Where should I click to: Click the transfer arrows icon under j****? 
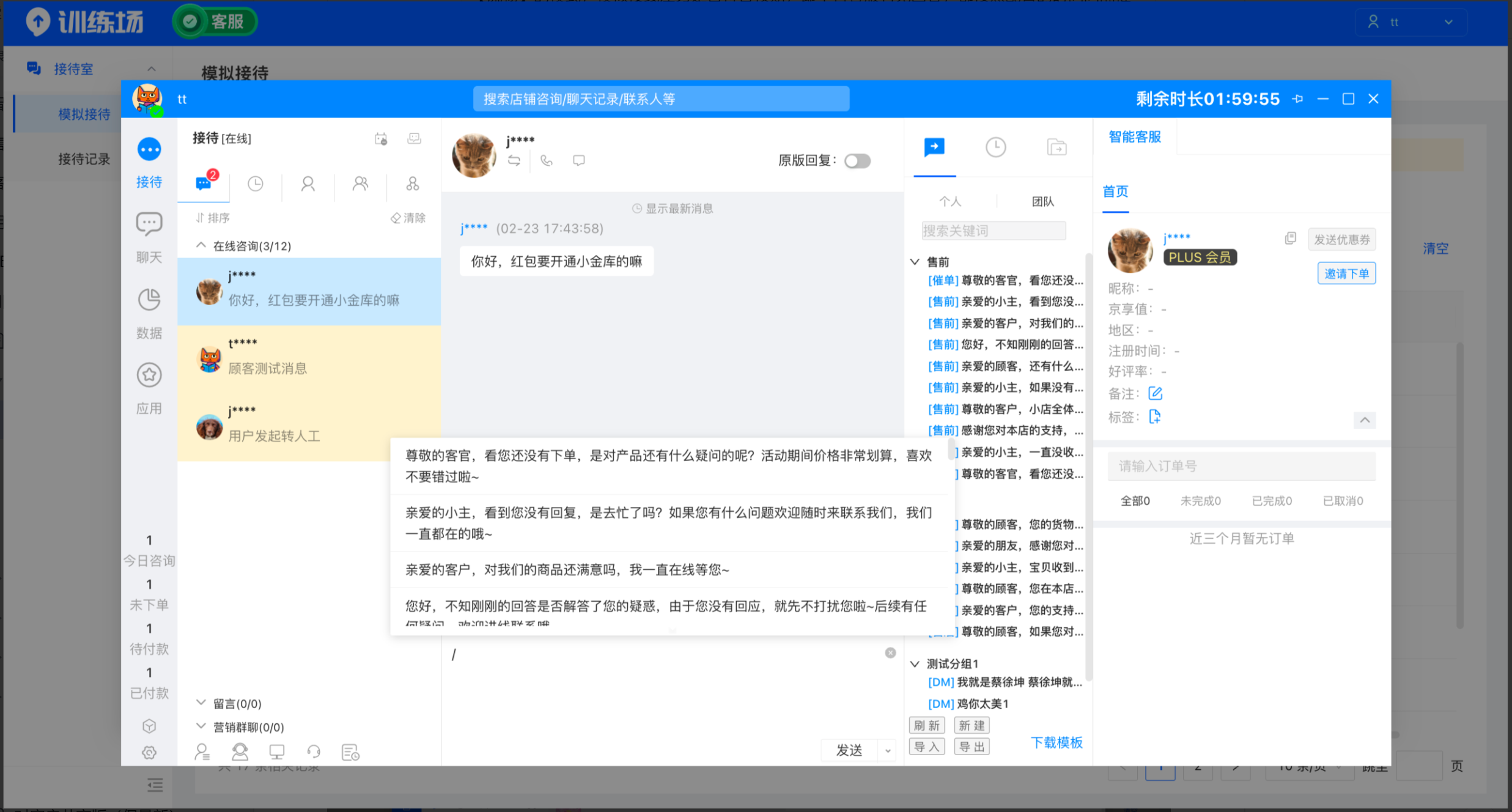pos(514,160)
